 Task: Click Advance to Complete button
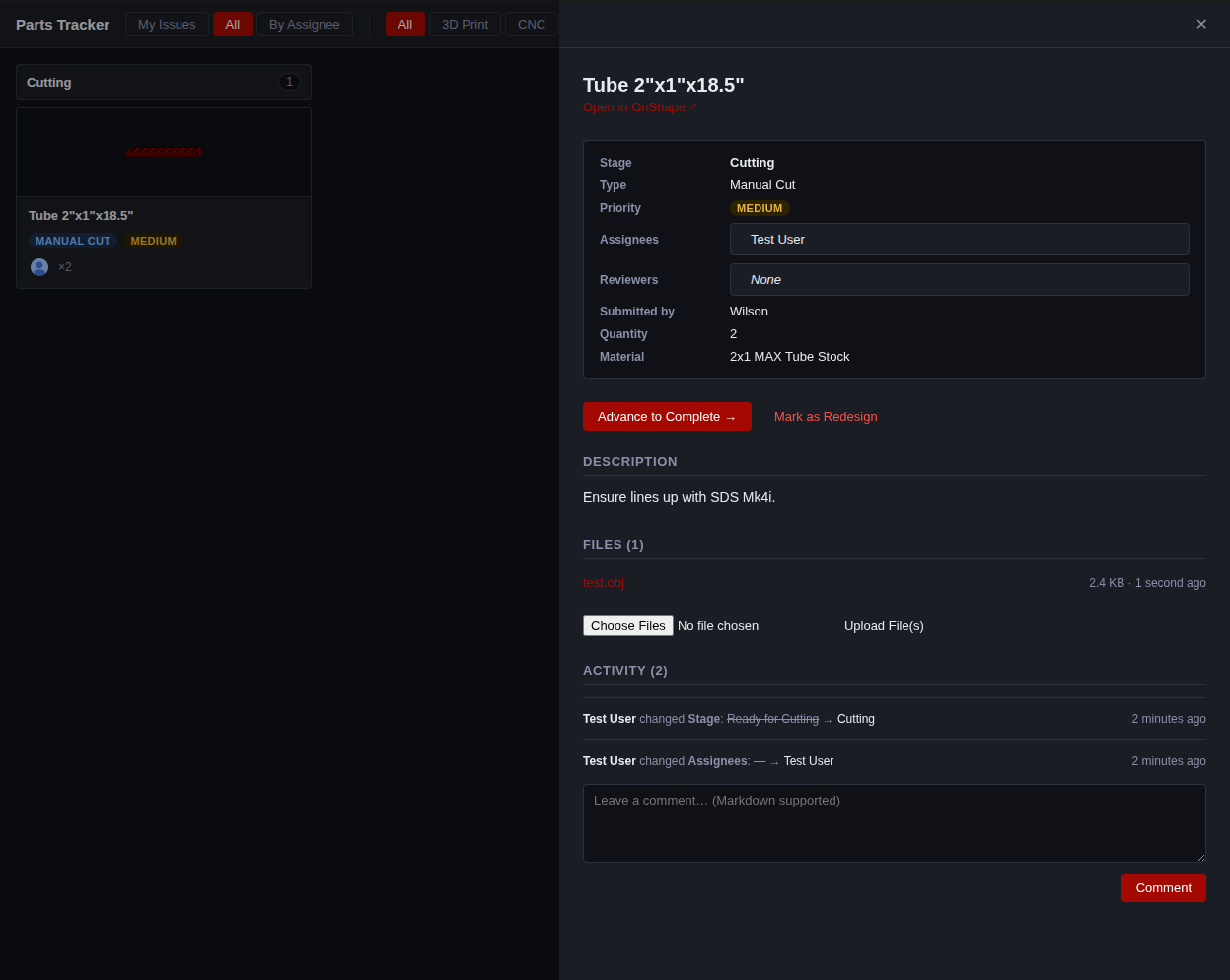point(667,416)
